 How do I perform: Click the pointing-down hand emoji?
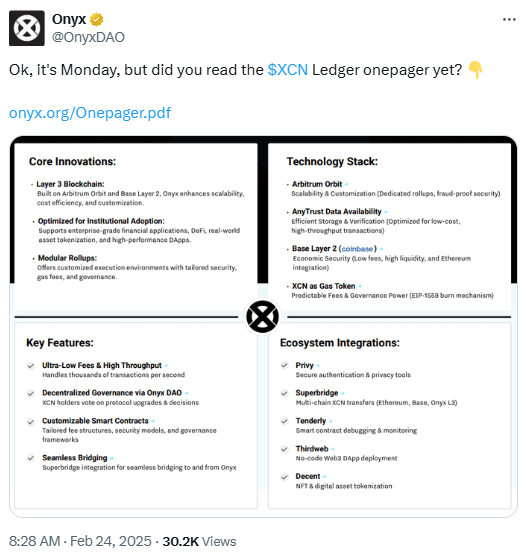(x=475, y=70)
